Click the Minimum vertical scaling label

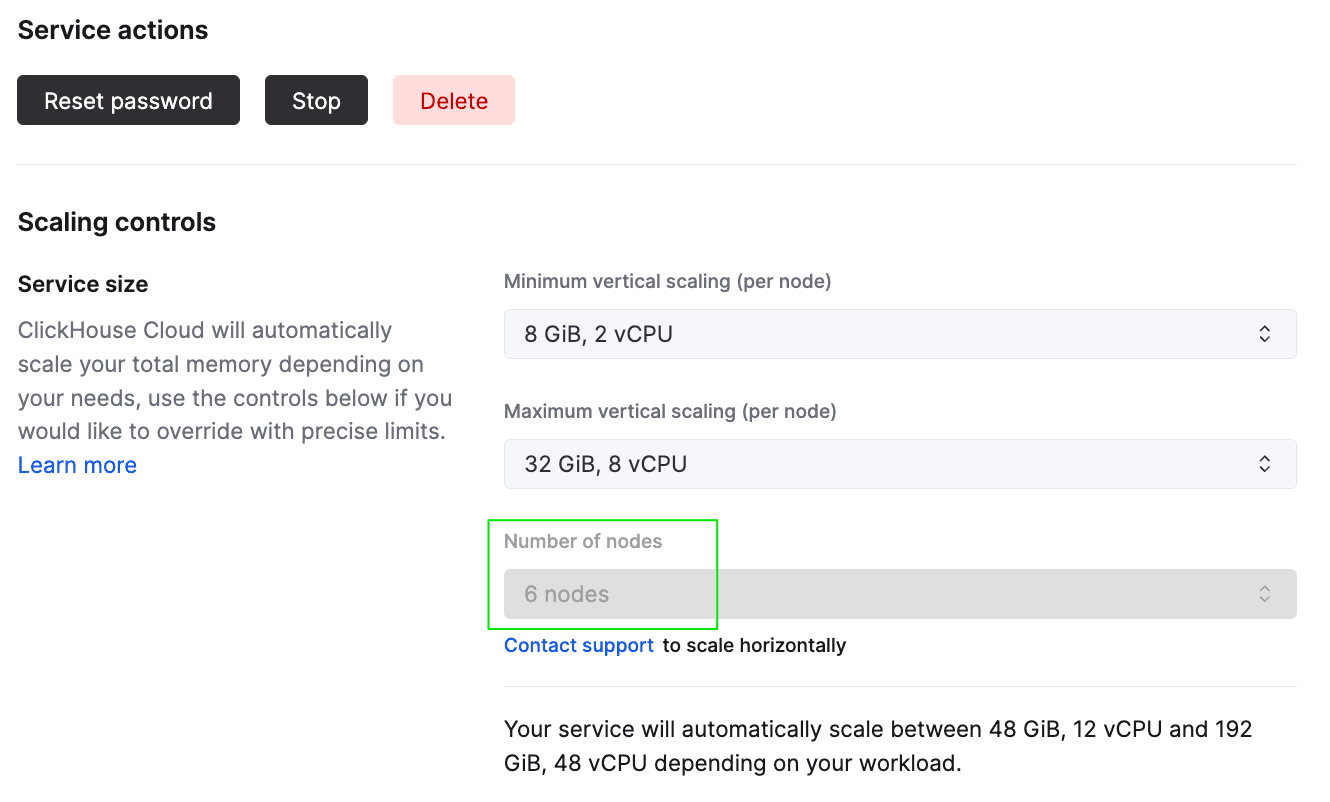667,281
